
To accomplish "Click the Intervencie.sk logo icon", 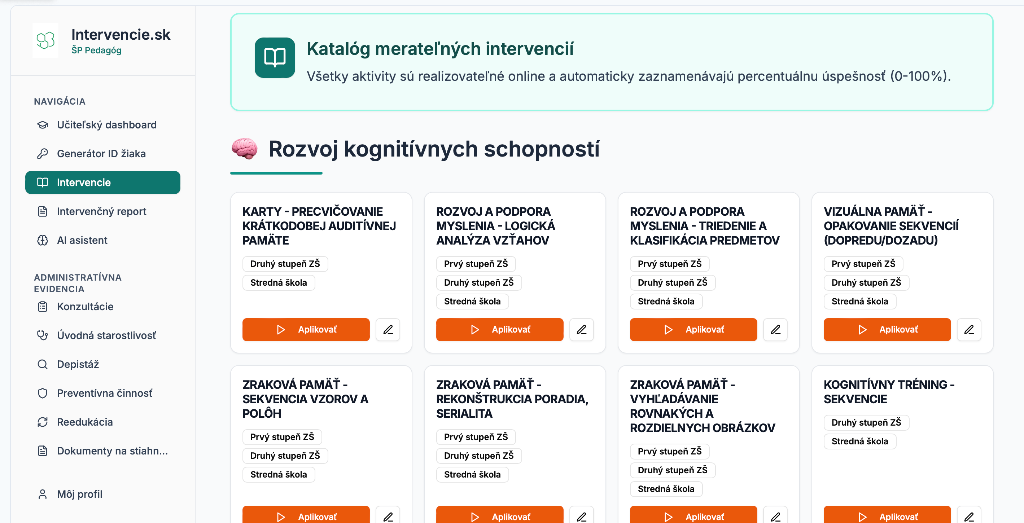I will click(x=45, y=41).
